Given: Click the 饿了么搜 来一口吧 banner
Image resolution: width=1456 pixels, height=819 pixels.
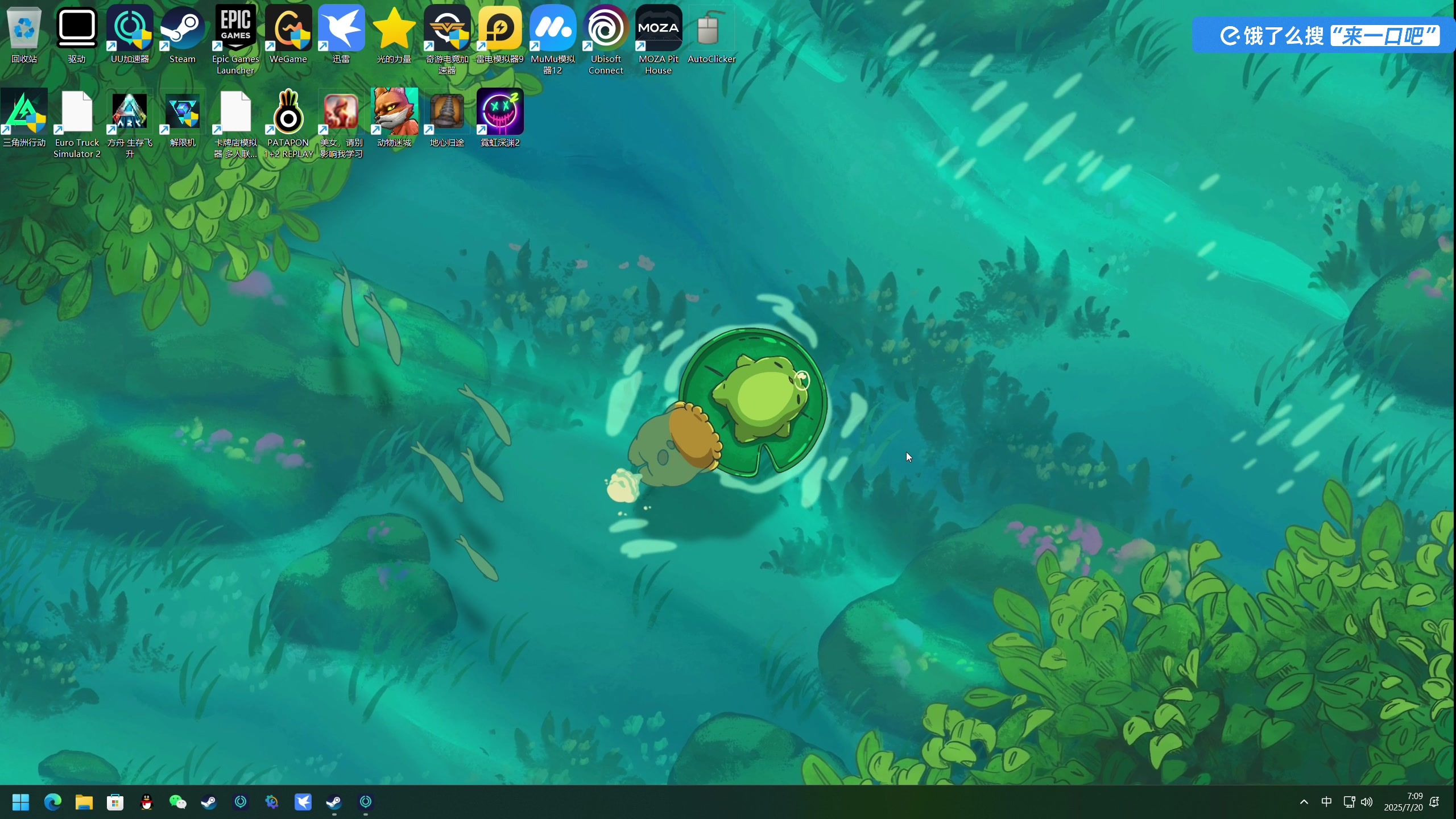Looking at the screenshot, I should [x=1323, y=35].
